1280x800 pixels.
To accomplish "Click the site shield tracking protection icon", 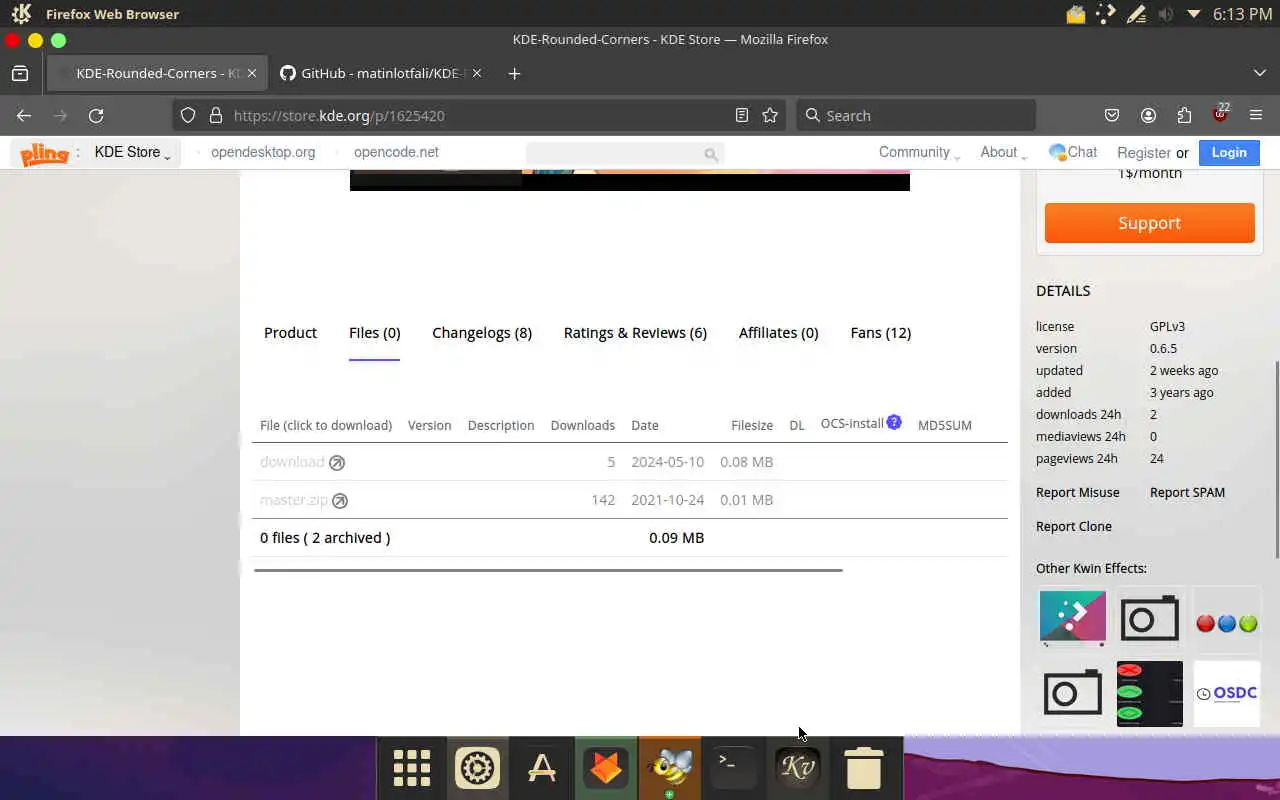I will (x=188, y=115).
